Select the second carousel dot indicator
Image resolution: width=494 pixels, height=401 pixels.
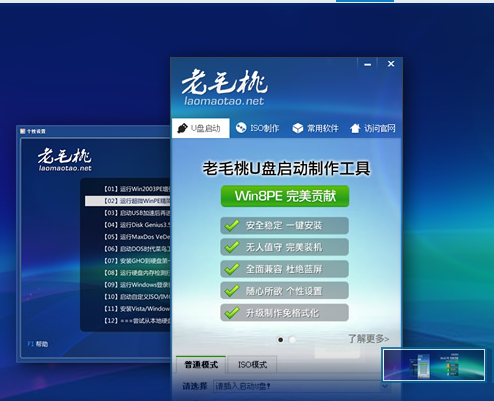click(292, 340)
